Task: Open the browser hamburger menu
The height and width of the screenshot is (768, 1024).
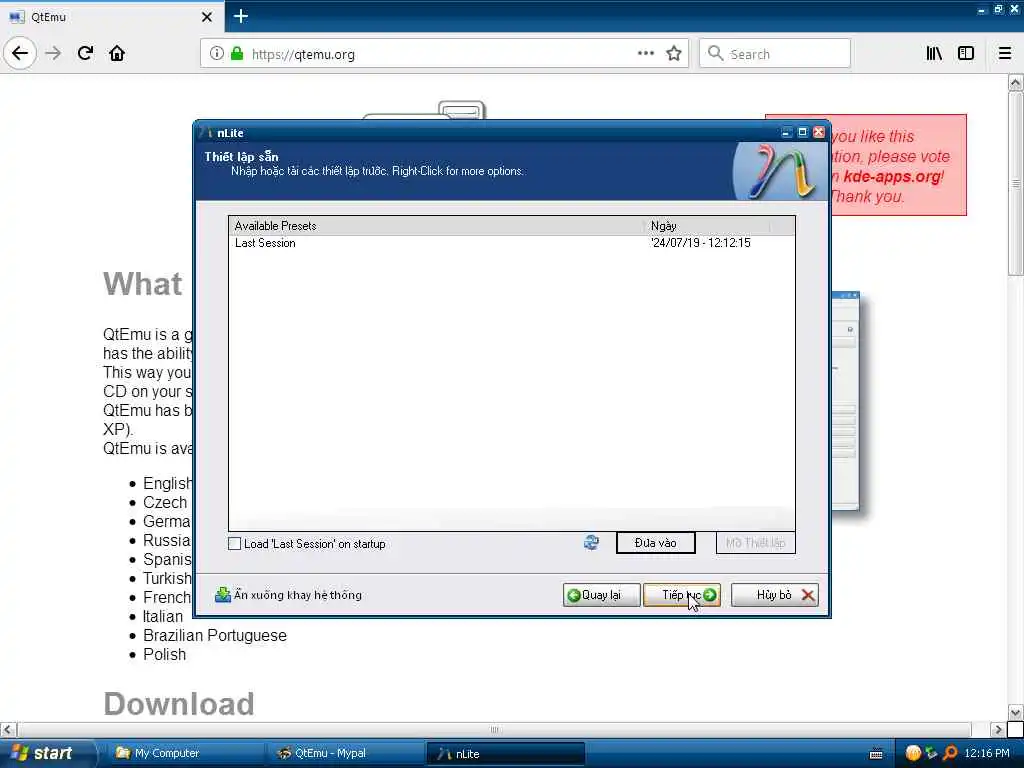Action: coord(1005,54)
